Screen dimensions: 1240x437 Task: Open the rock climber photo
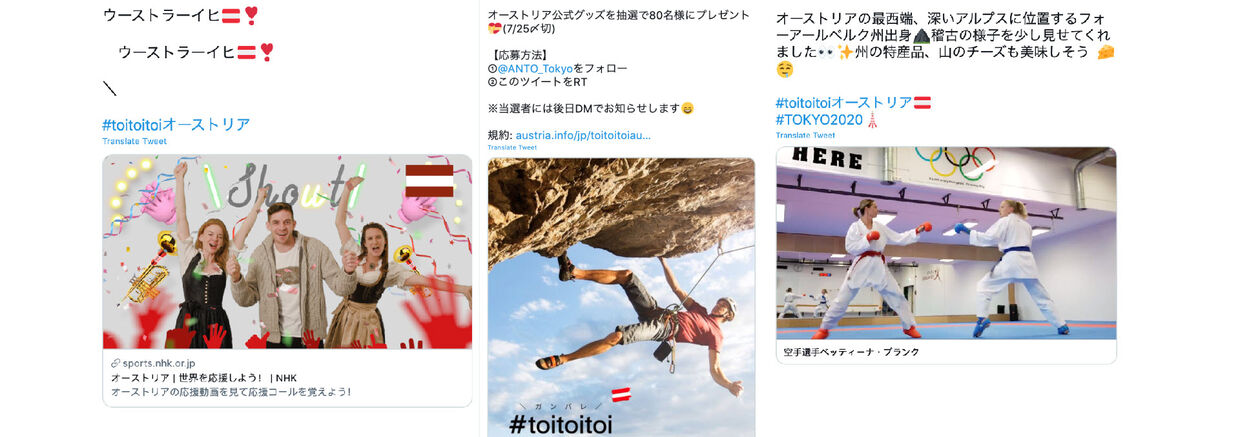coord(621,297)
